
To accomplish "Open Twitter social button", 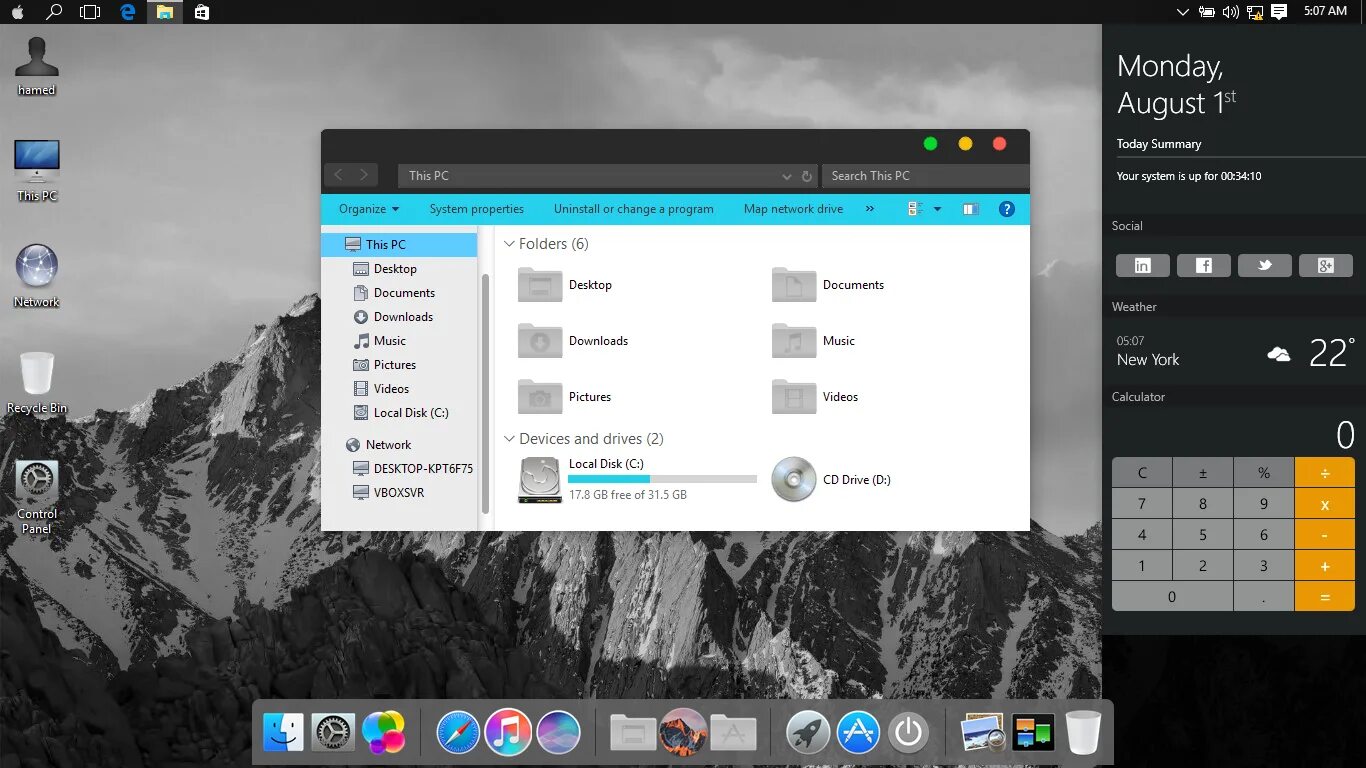I will [1264, 265].
